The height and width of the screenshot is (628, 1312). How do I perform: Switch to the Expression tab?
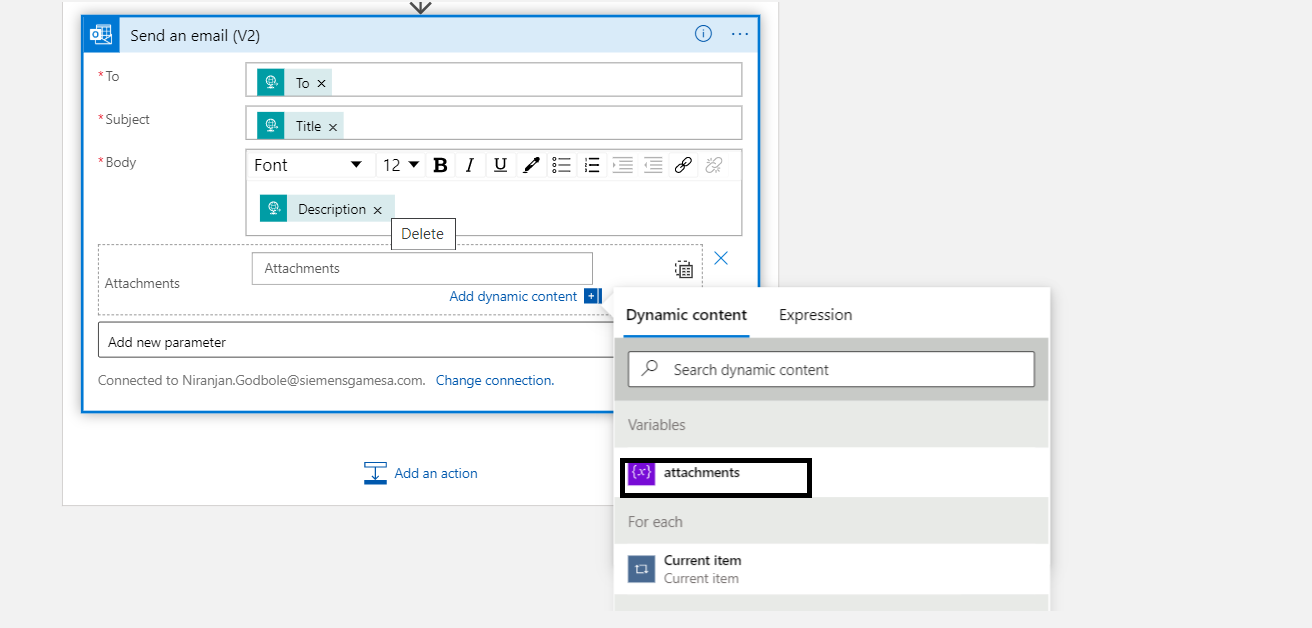[815, 314]
